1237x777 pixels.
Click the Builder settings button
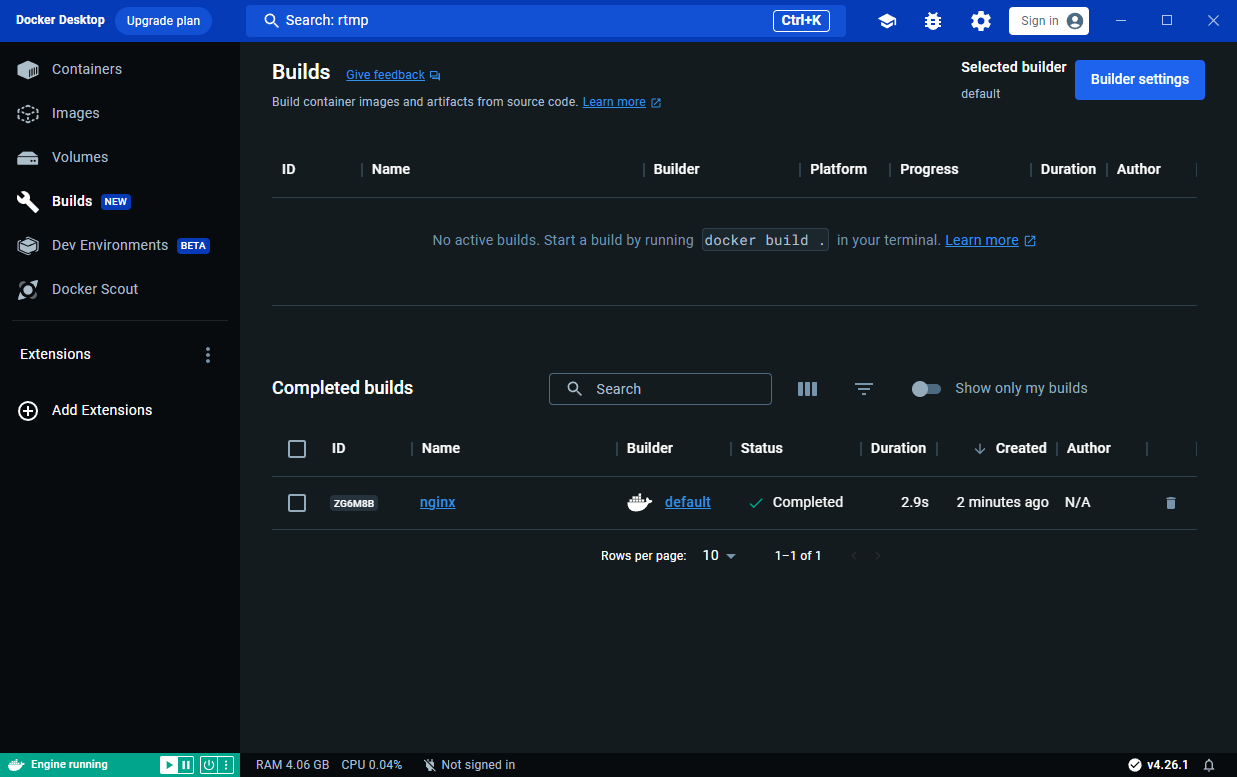[x=1139, y=80]
